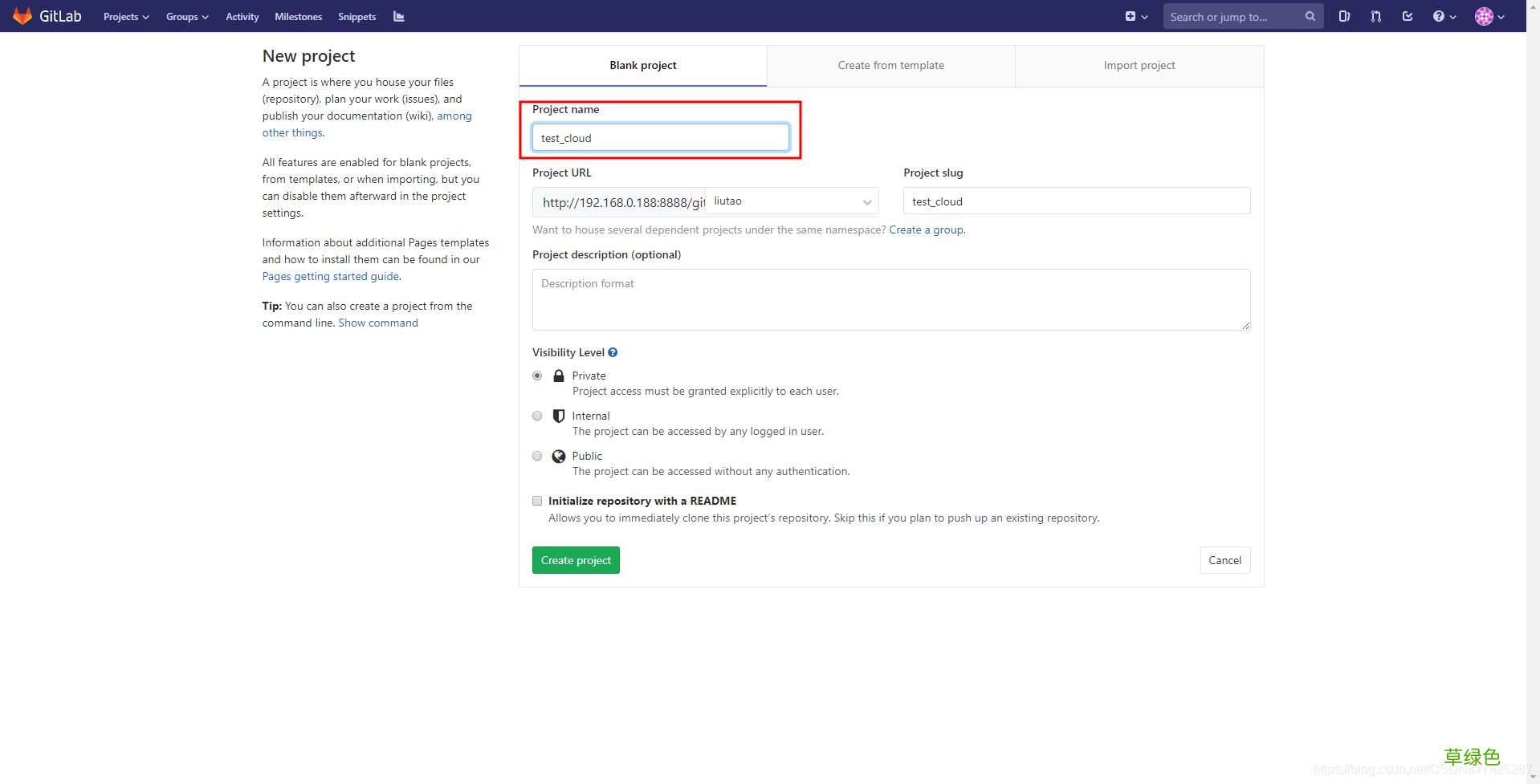The width and height of the screenshot is (1540, 784).
Task: Open the user avatar menu
Action: coord(1489,16)
